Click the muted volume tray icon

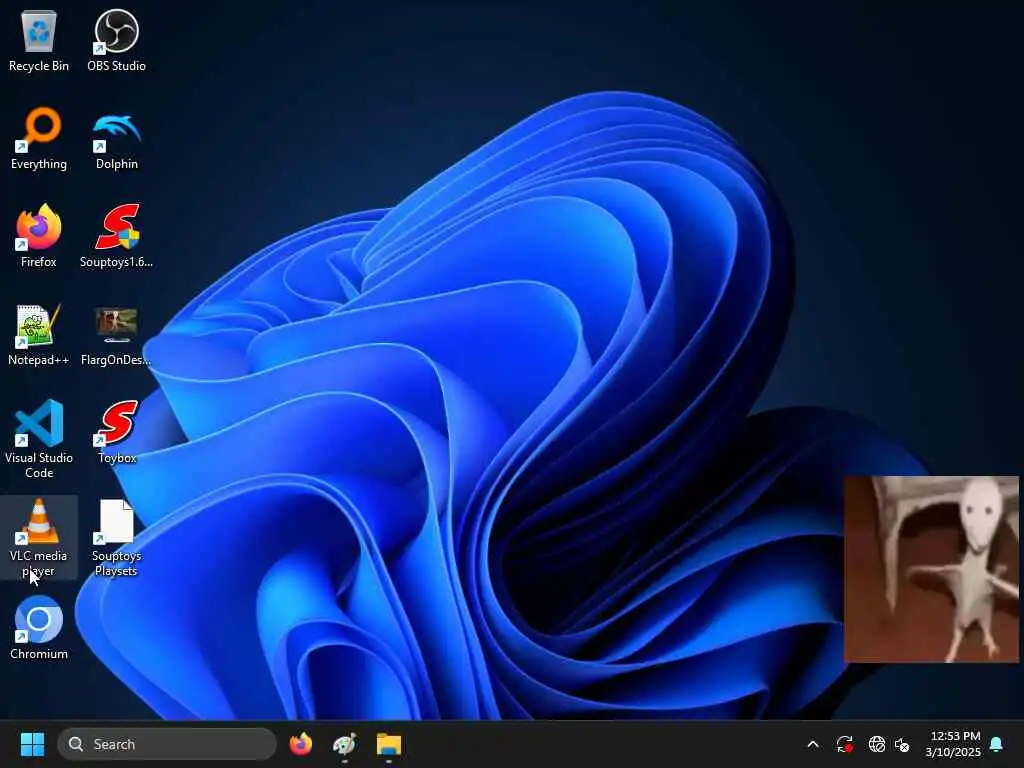pyautogui.click(x=902, y=744)
